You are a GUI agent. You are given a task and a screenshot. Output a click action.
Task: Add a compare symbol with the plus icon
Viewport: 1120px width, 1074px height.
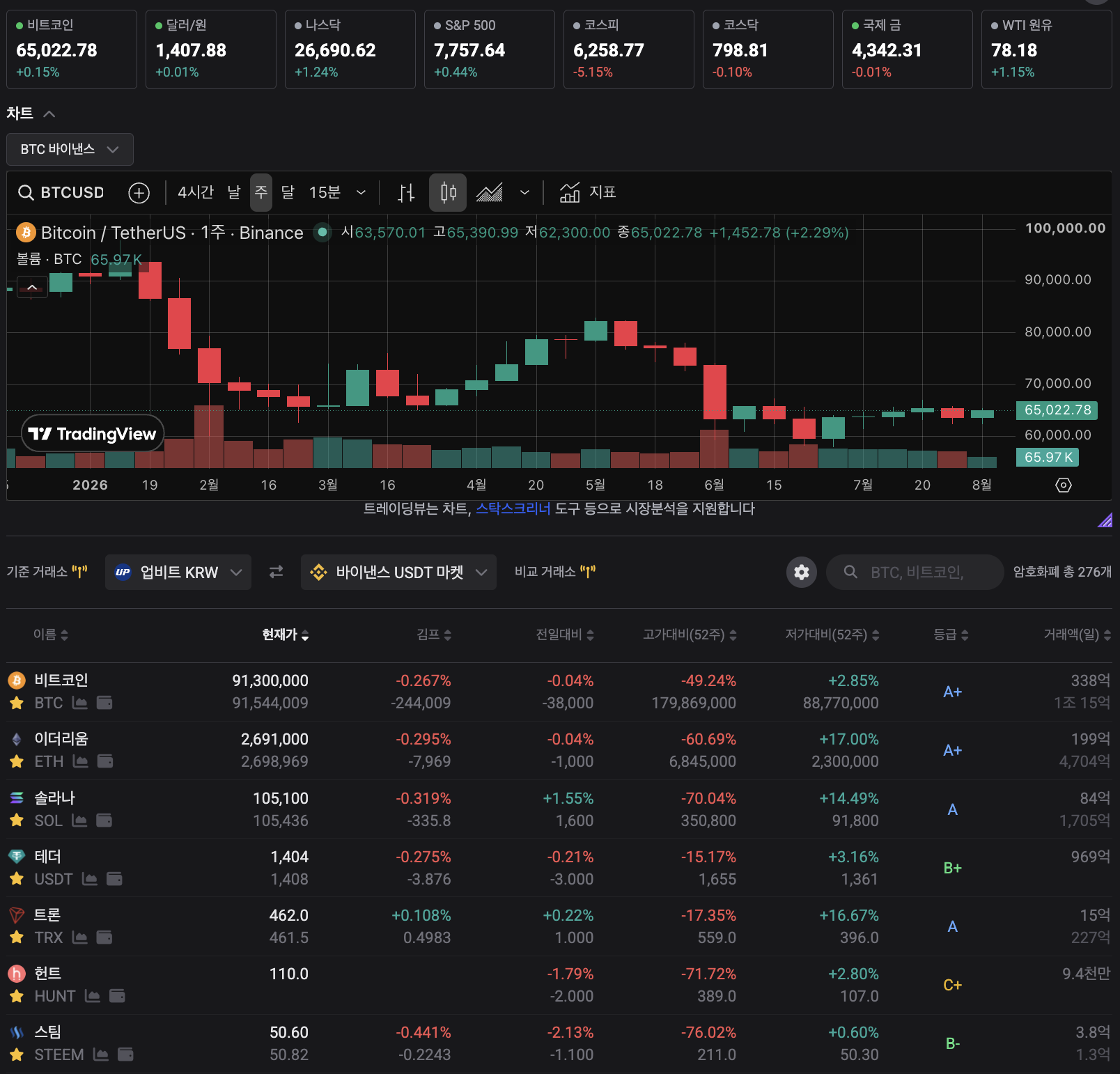[139, 192]
